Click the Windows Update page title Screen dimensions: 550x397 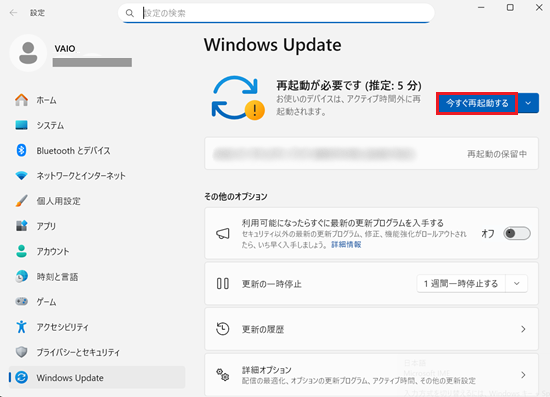point(273,45)
